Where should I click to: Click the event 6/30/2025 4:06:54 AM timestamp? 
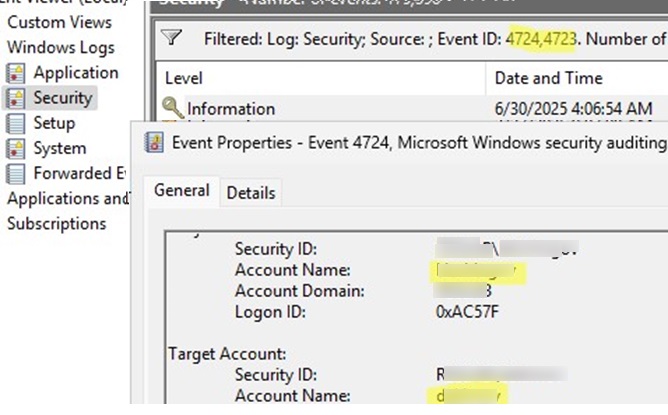click(573, 109)
